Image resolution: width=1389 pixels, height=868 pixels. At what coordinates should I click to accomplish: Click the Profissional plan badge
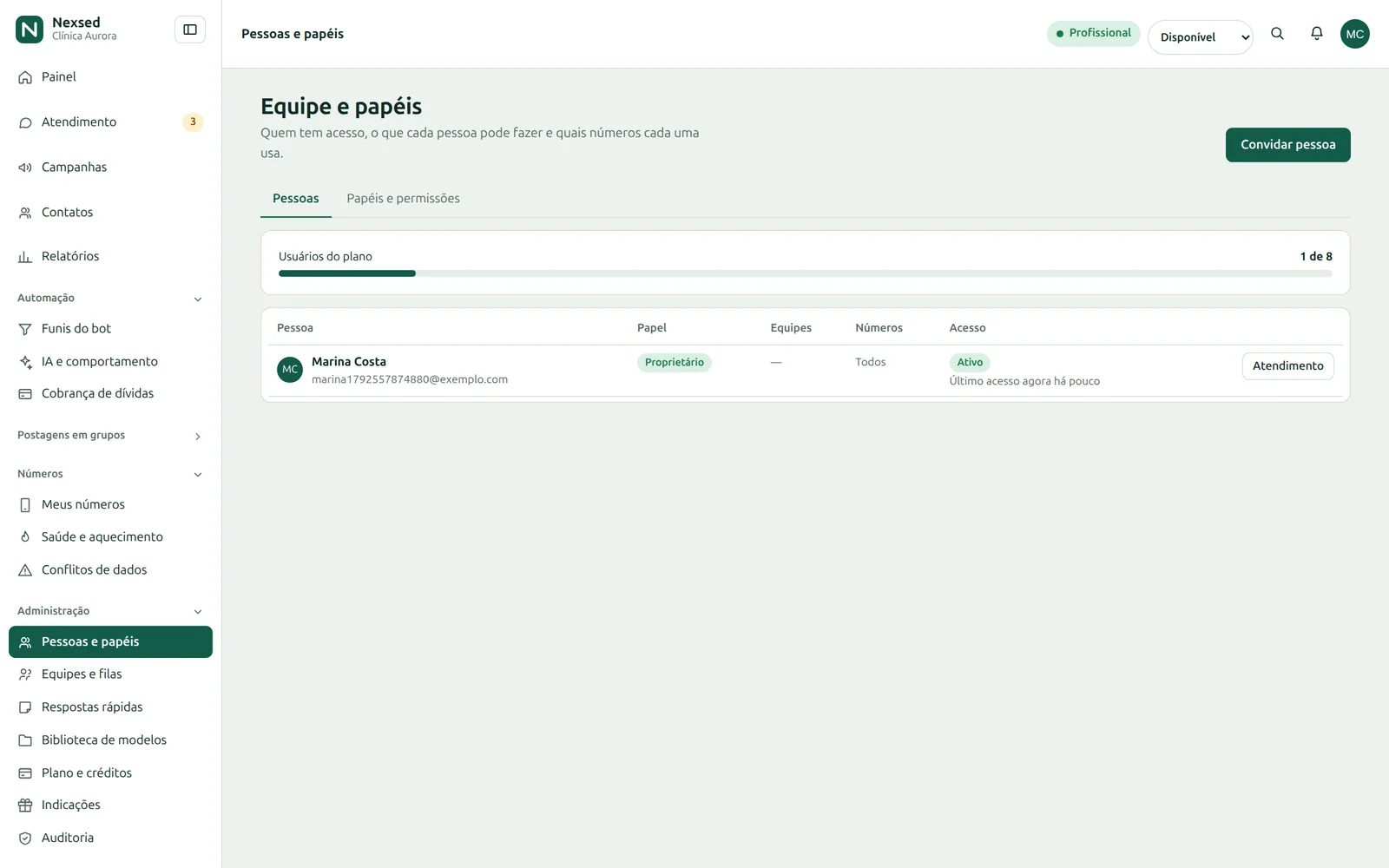(1093, 33)
